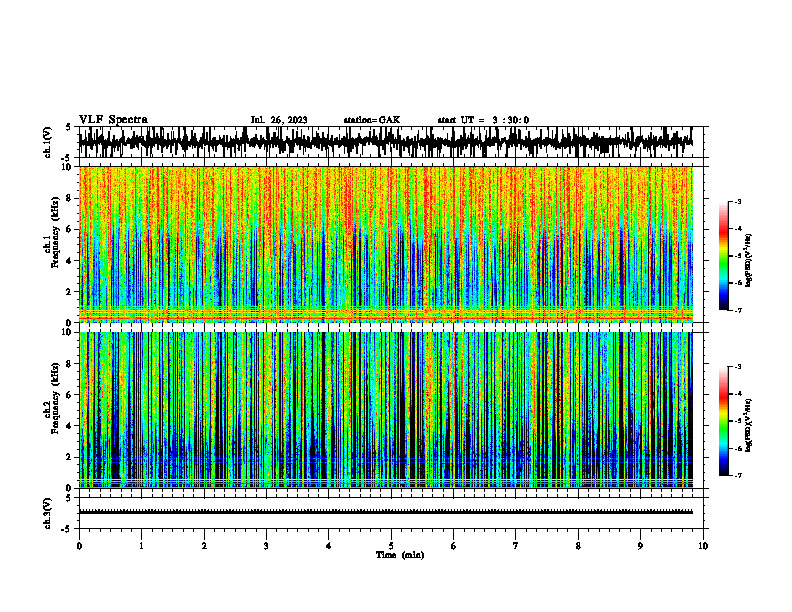This screenshot has height=612, width=792.
Task: Click the ch.2 color bar units label
Action: [x=750, y=425]
